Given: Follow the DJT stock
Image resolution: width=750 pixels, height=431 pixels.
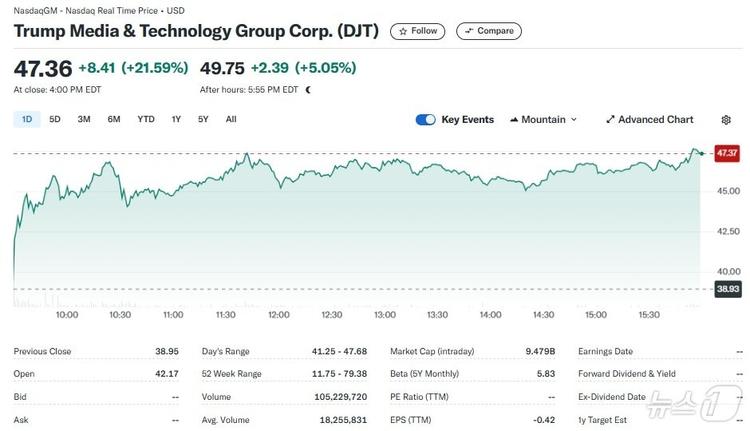Looking at the screenshot, I should 418,31.
